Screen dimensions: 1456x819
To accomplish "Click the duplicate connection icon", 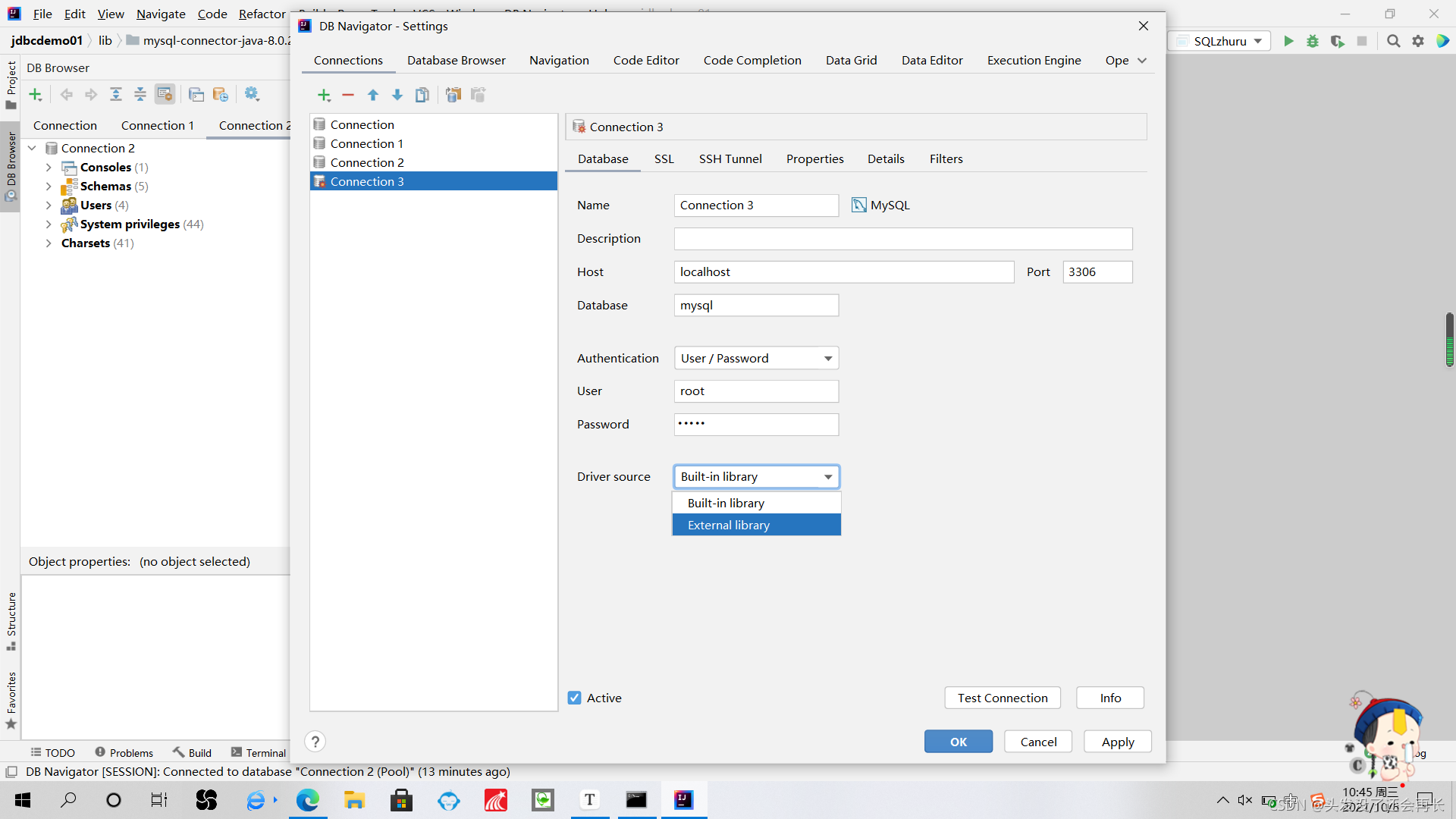I will (422, 95).
